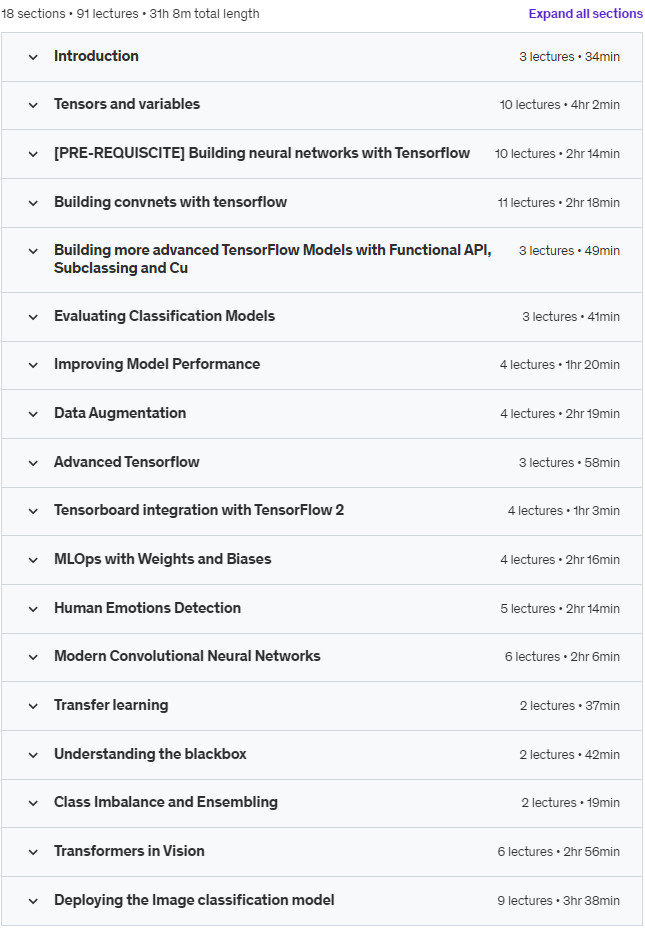Open Transformers in Vision section

(x=322, y=852)
